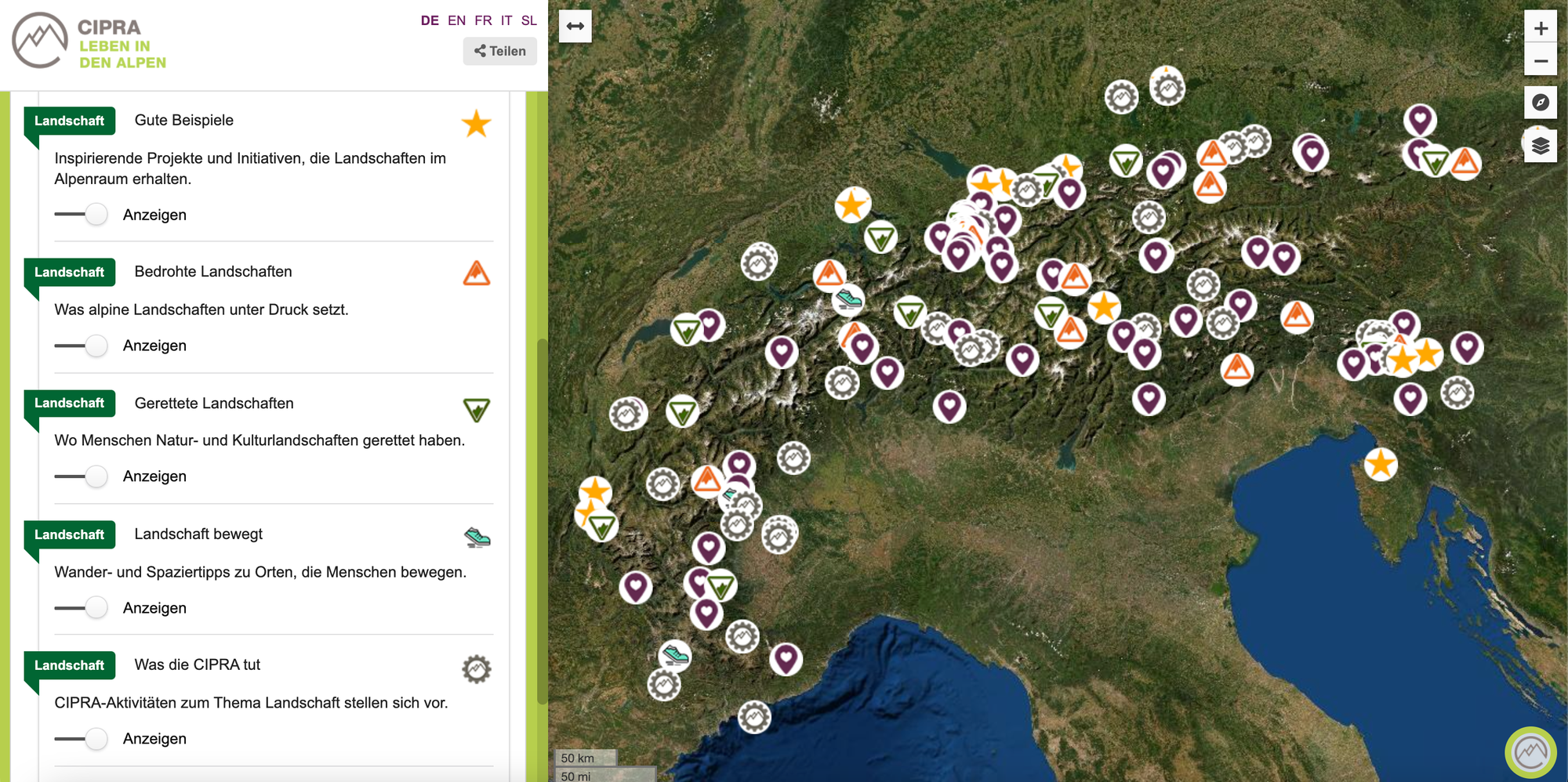Toggle Gute Beispiele Anzeigen switch
The width and height of the screenshot is (1568, 782).
click(83, 215)
